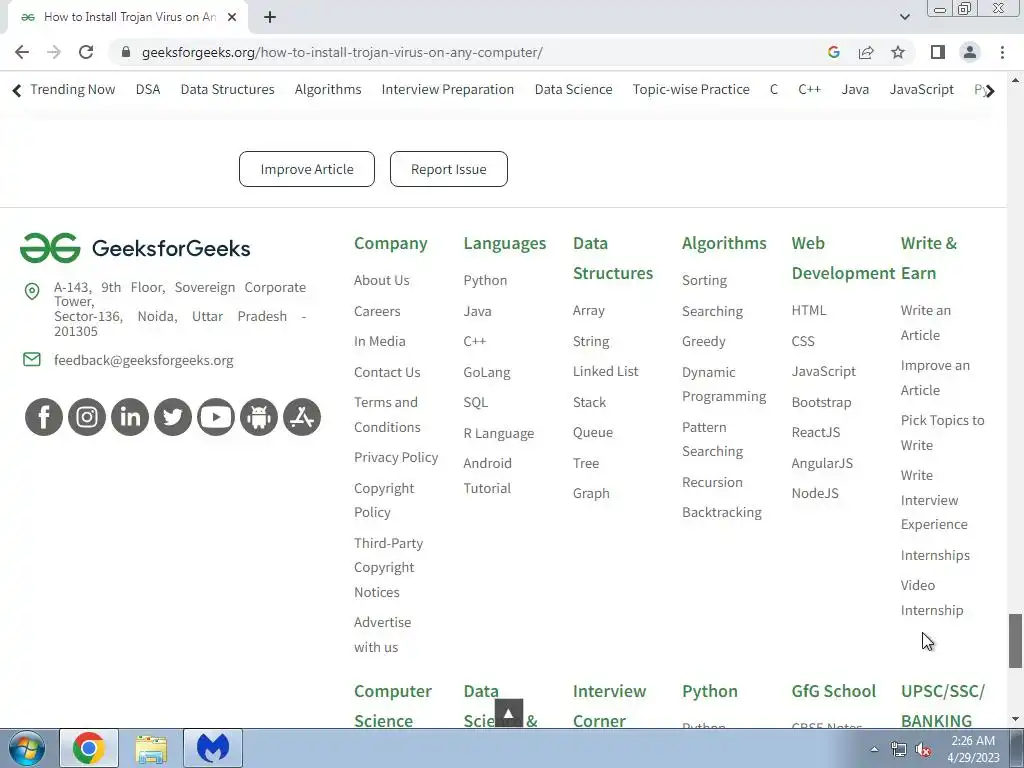This screenshot has height=768, width=1024.
Task: Open the feedback@geeksforgeeks.org email link
Action: click(x=144, y=360)
